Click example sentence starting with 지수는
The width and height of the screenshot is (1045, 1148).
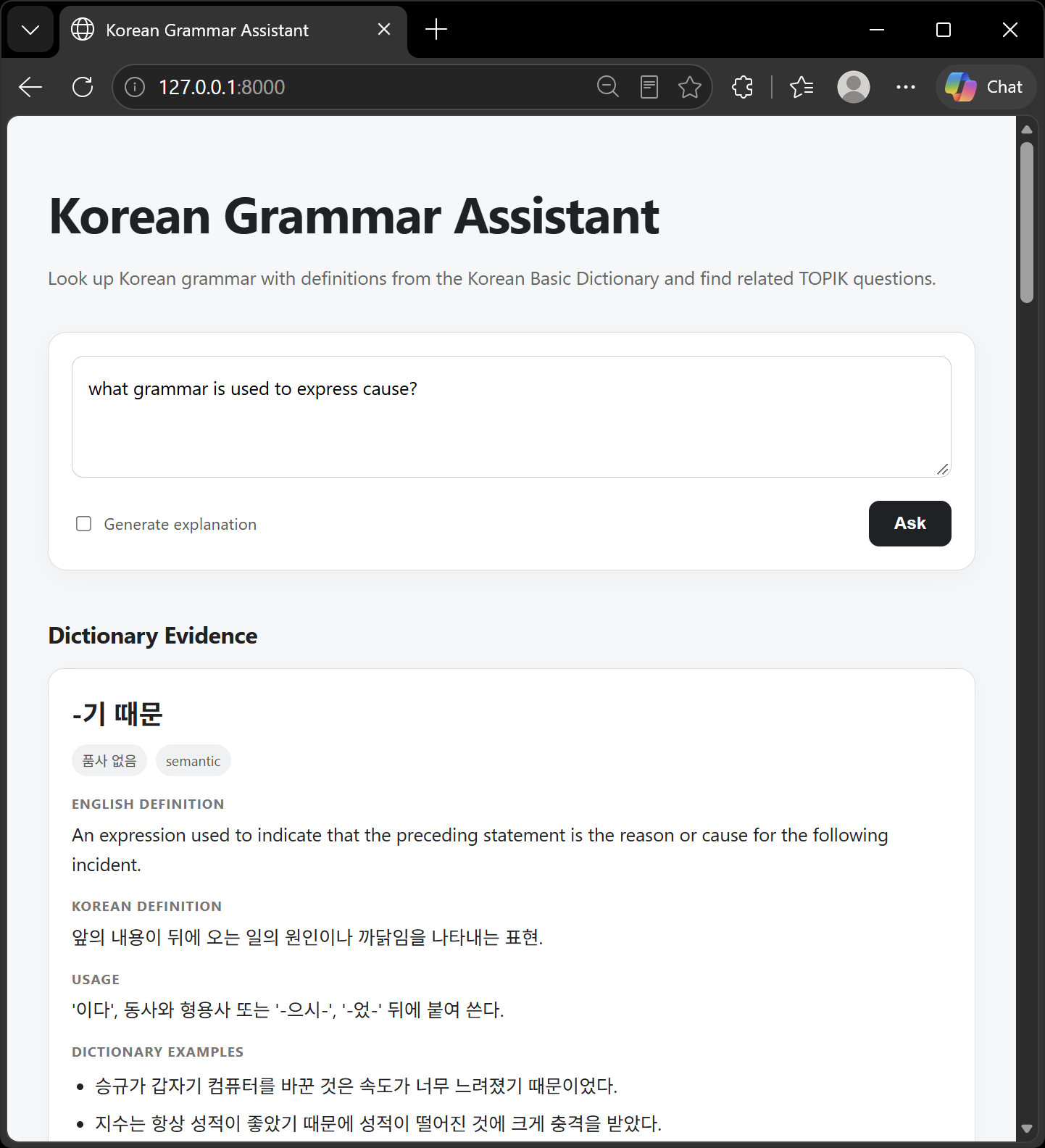378,1123
